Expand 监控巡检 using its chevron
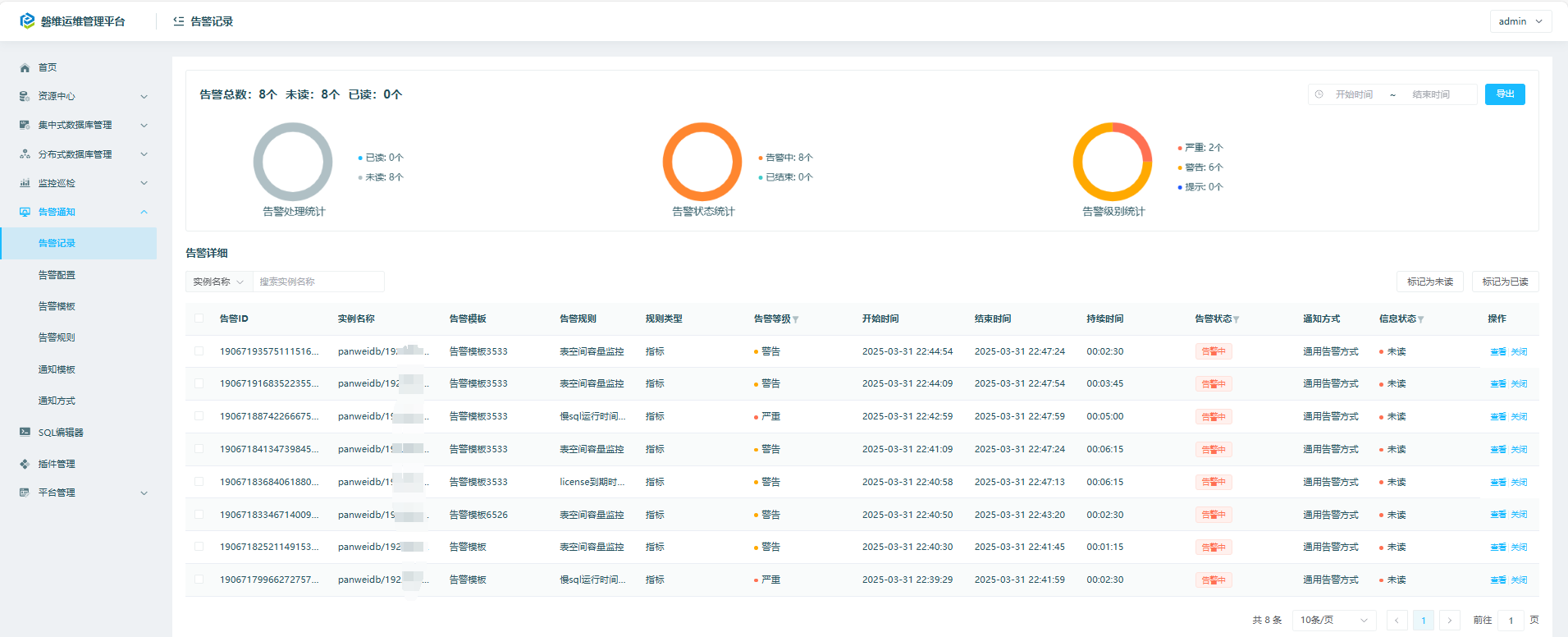1568x637 pixels. [144, 183]
